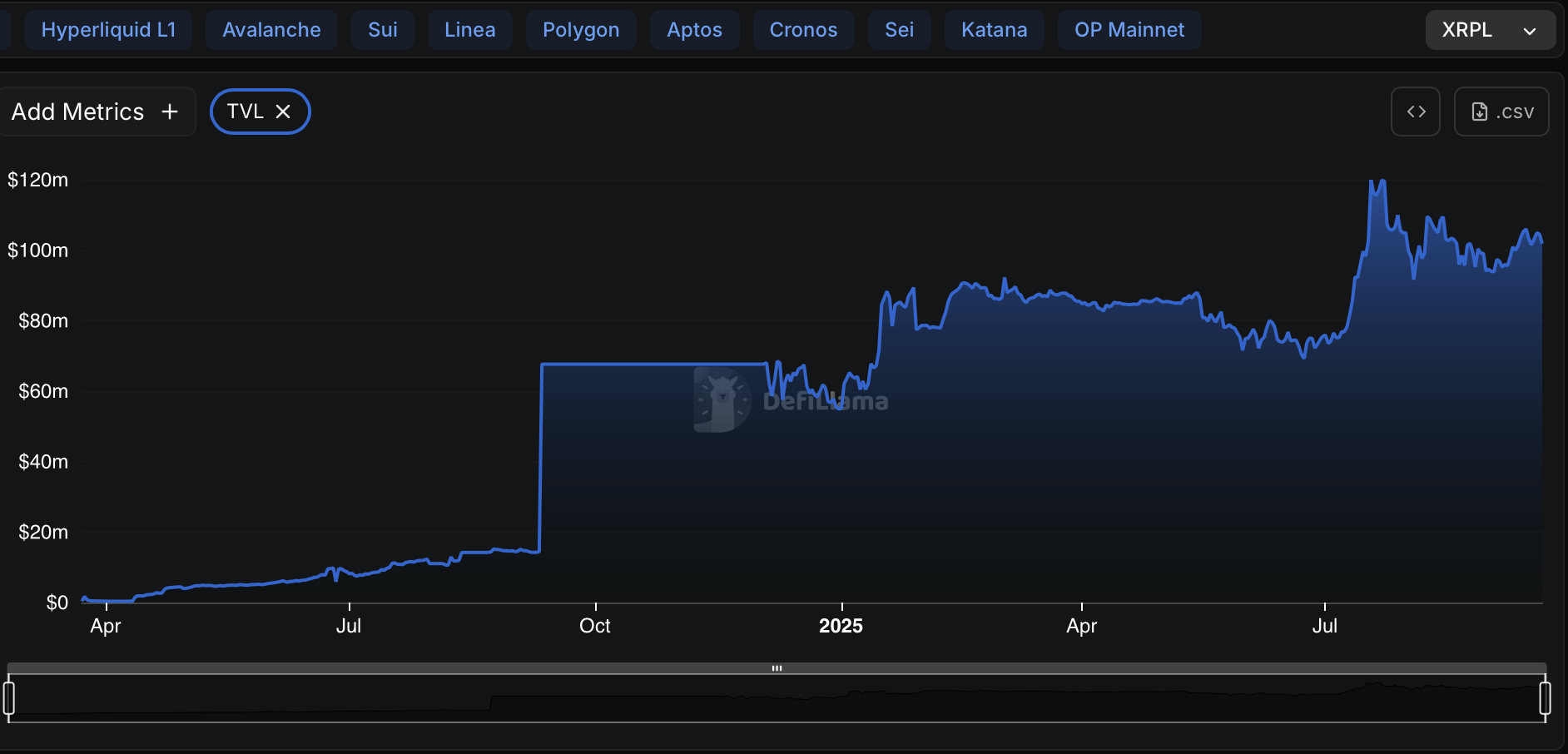Click the right handle of the range slider
The image size is (1568, 754).
coord(1546,698)
